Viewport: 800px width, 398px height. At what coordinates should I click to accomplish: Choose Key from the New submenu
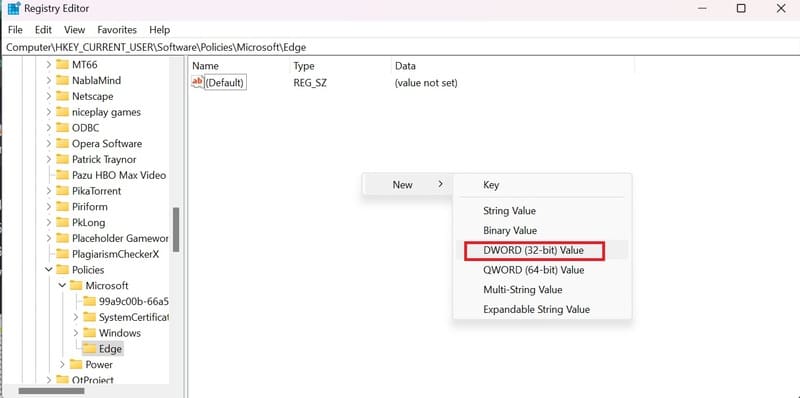click(542, 185)
